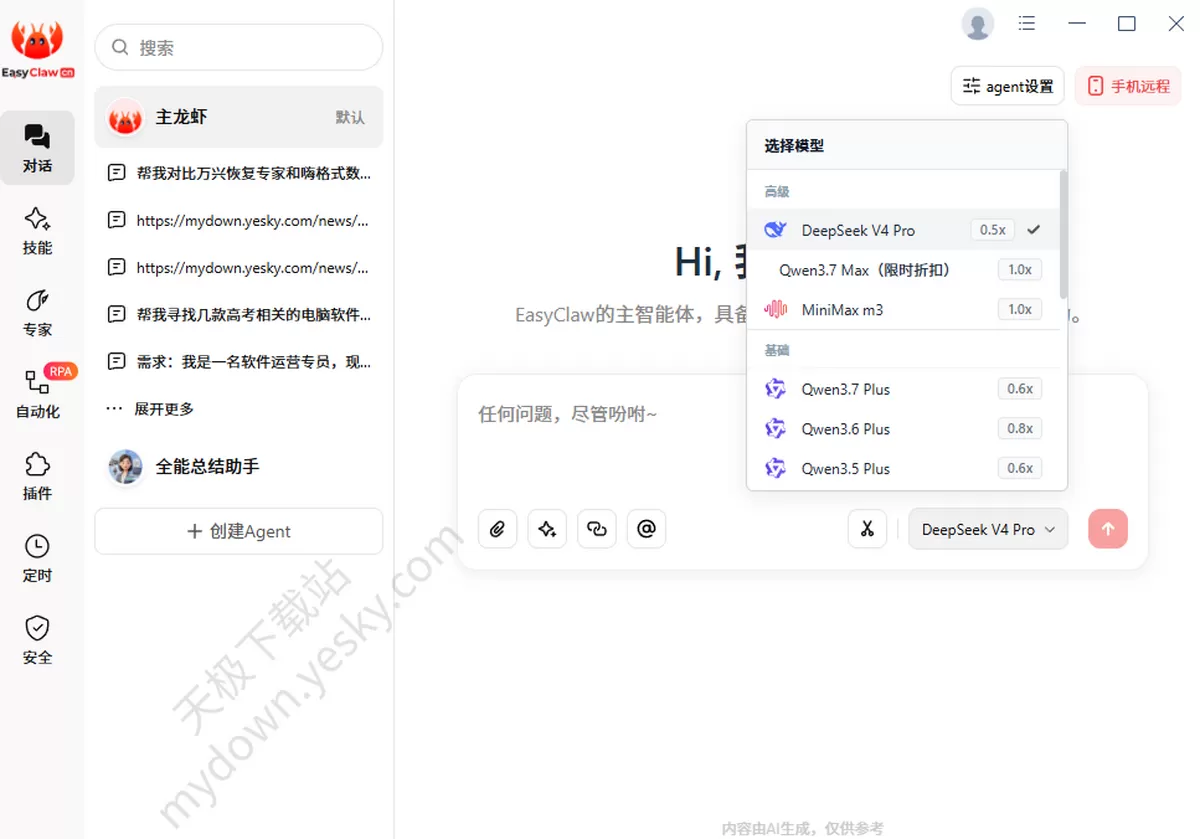Click the 搜索 search input field
1200x839 pixels.
[239, 47]
